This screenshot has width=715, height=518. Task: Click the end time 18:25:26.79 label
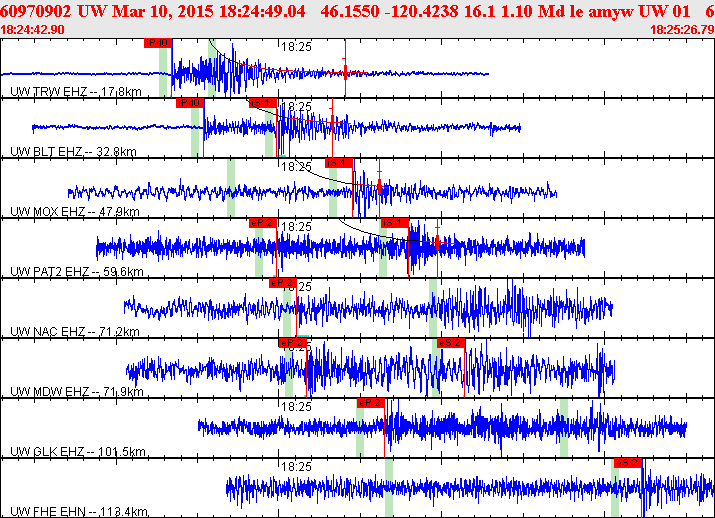point(682,30)
